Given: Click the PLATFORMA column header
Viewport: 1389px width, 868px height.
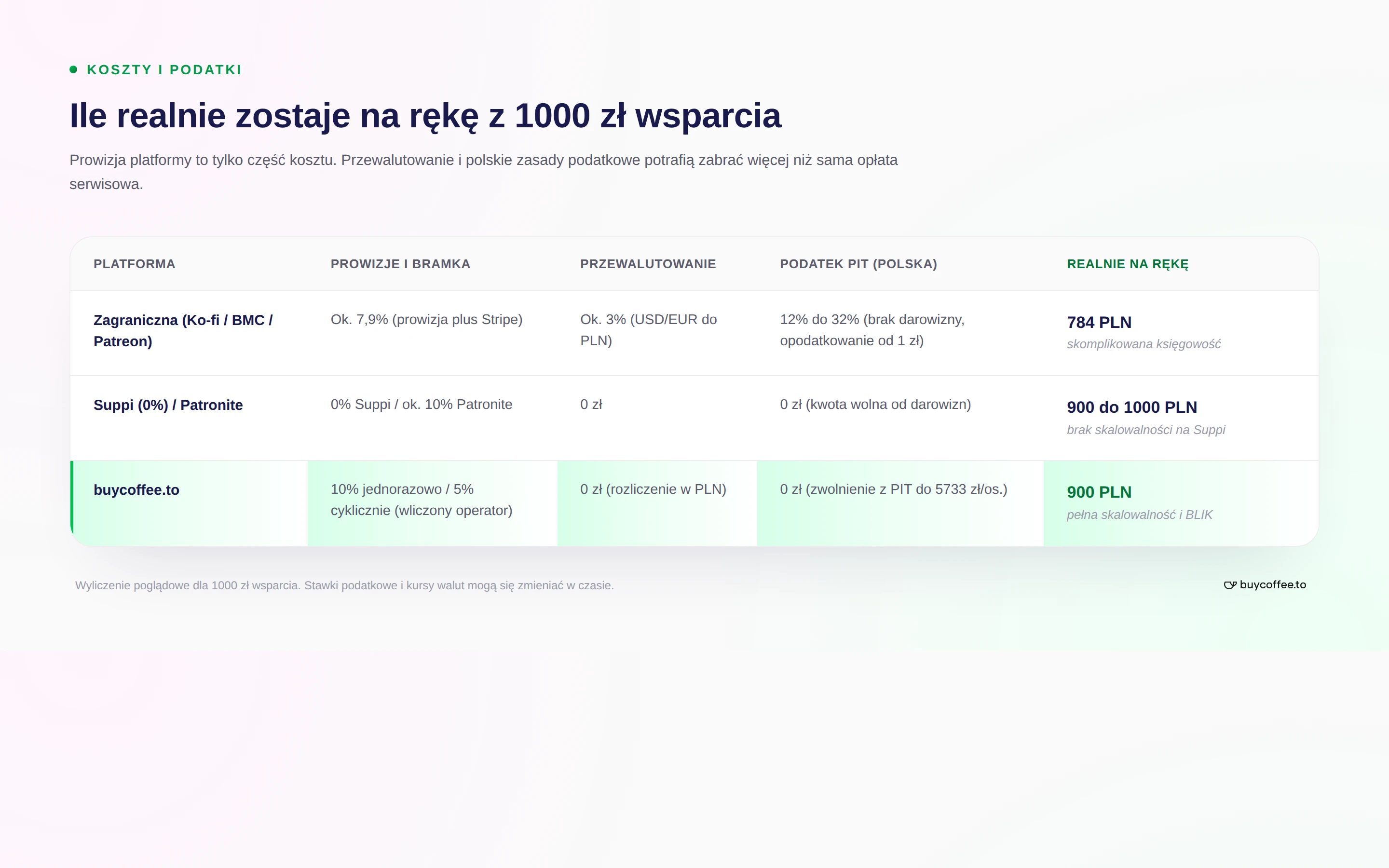Looking at the screenshot, I should pos(134,264).
